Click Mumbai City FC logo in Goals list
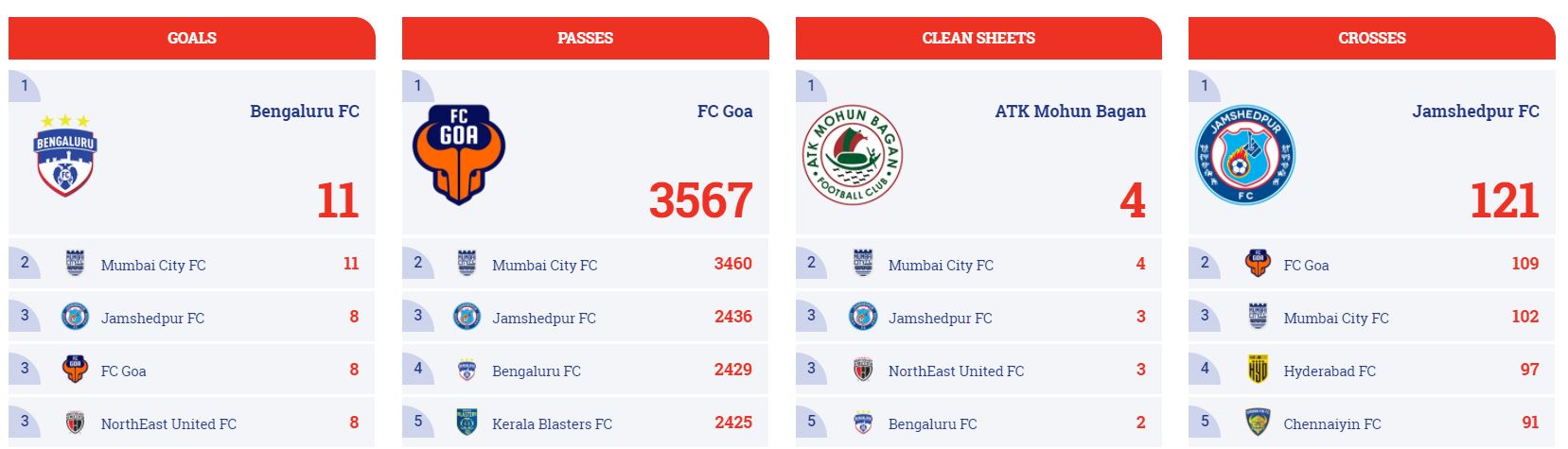The width and height of the screenshot is (1568, 449). tap(75, 264)
